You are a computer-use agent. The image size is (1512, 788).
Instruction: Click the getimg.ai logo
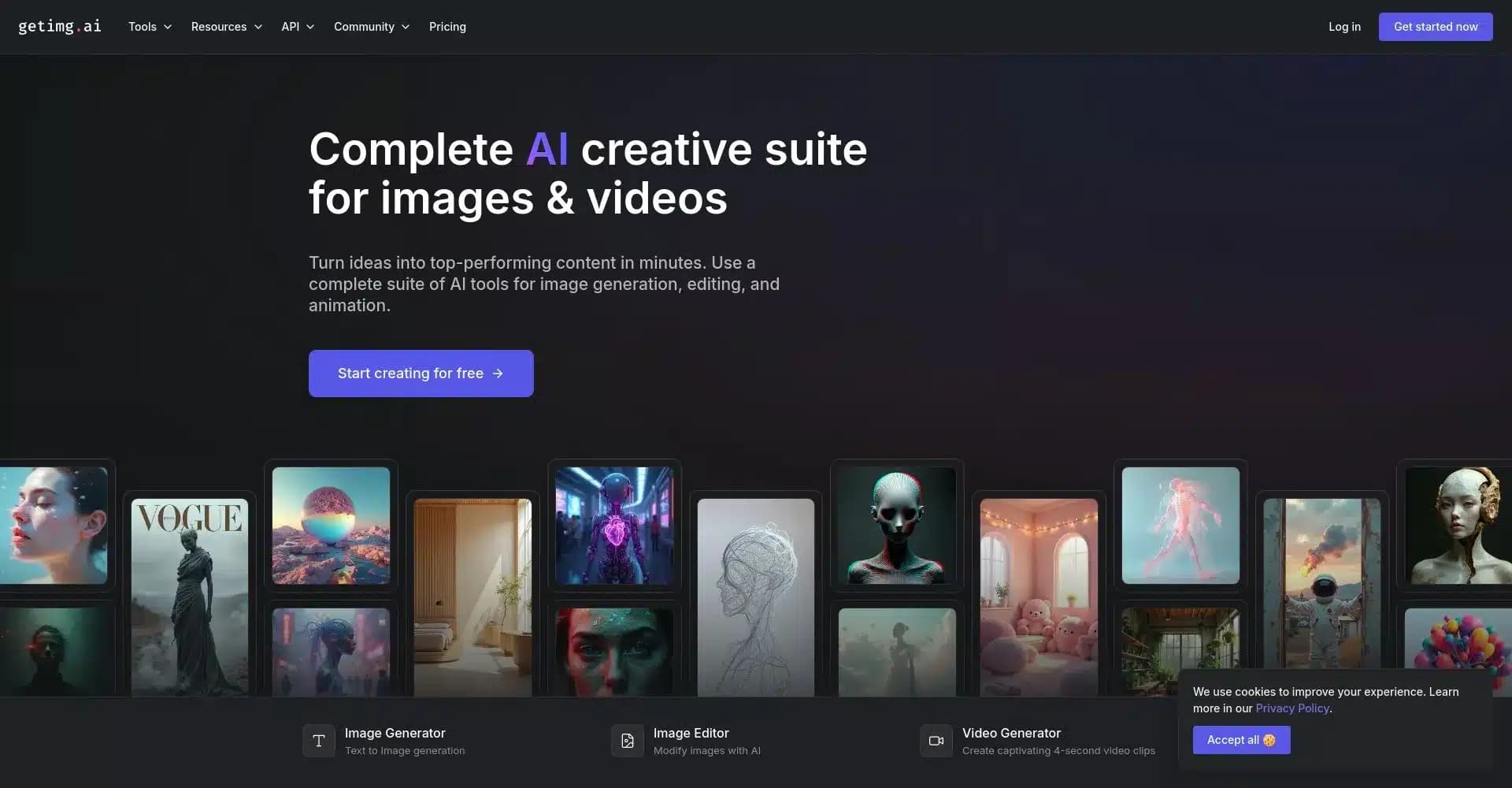(x=59, y=26)
